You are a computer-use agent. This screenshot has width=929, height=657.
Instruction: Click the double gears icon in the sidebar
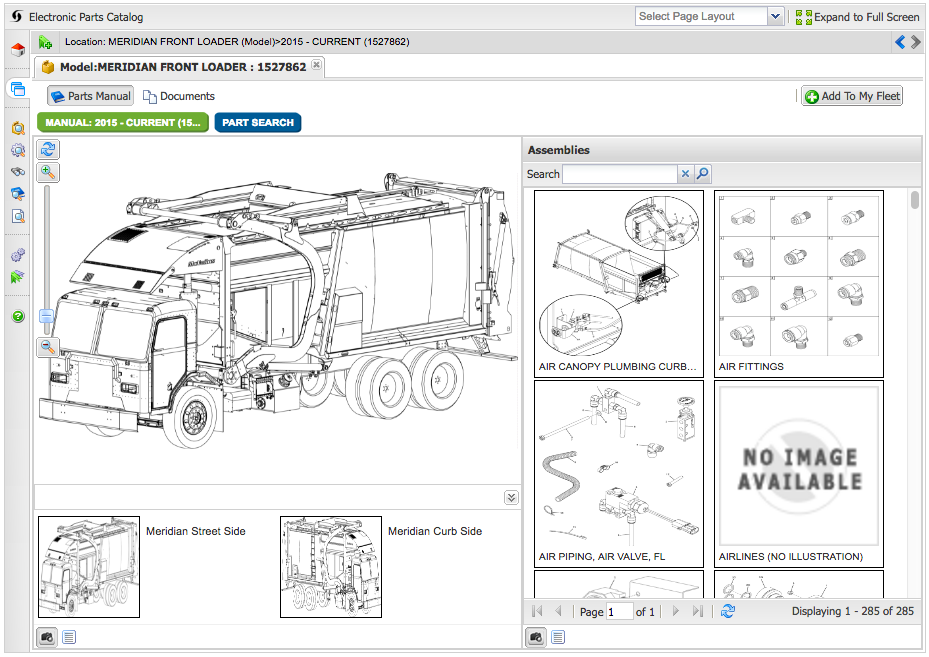coord(18,255)
